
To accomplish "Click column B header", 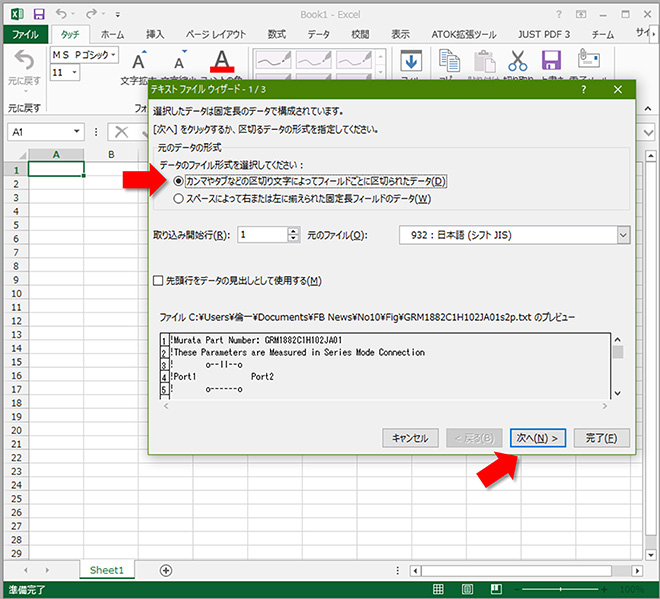I will click(111, 154).
